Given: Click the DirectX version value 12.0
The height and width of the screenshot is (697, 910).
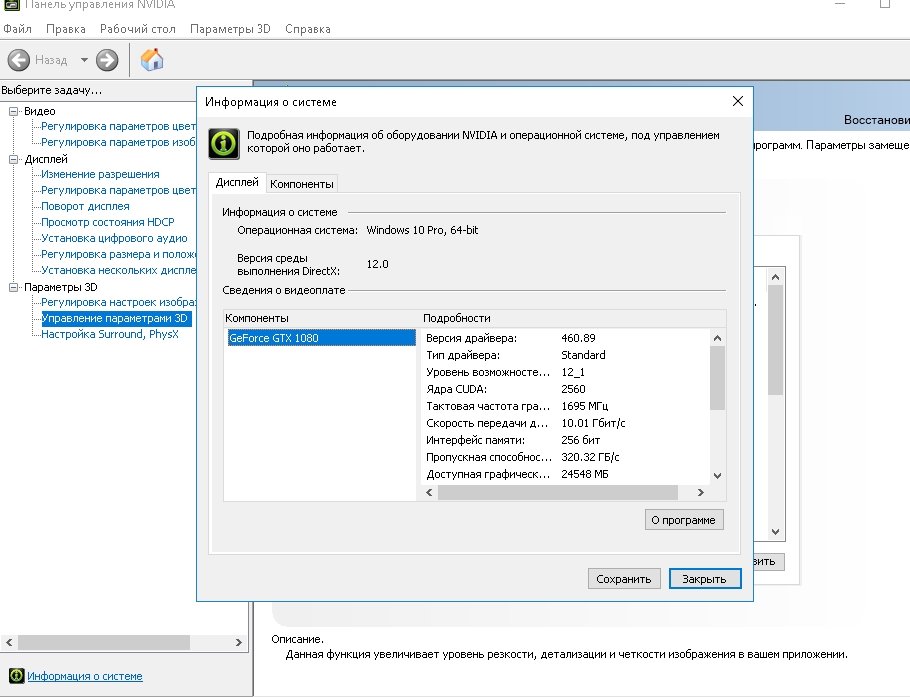Looking at the screenshot, I should point(377,265).
